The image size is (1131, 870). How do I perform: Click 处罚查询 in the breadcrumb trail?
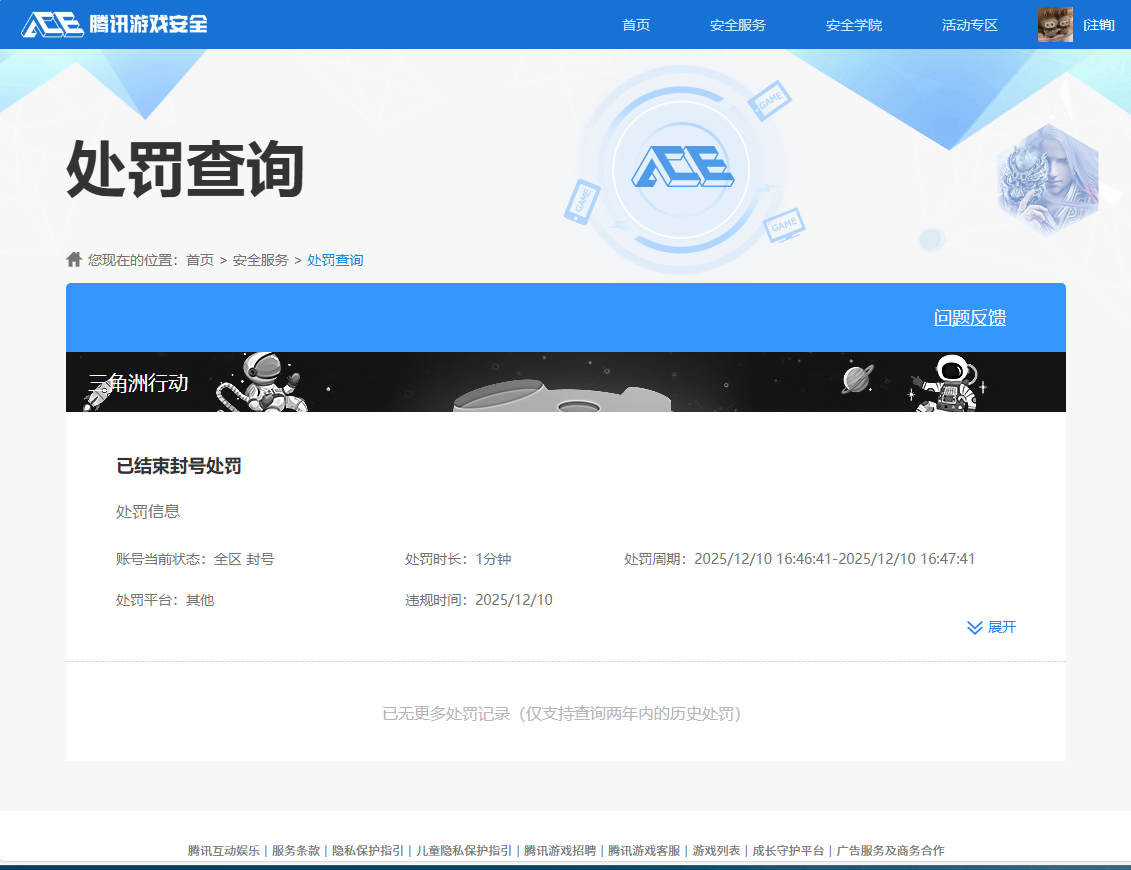click(335, 259)
